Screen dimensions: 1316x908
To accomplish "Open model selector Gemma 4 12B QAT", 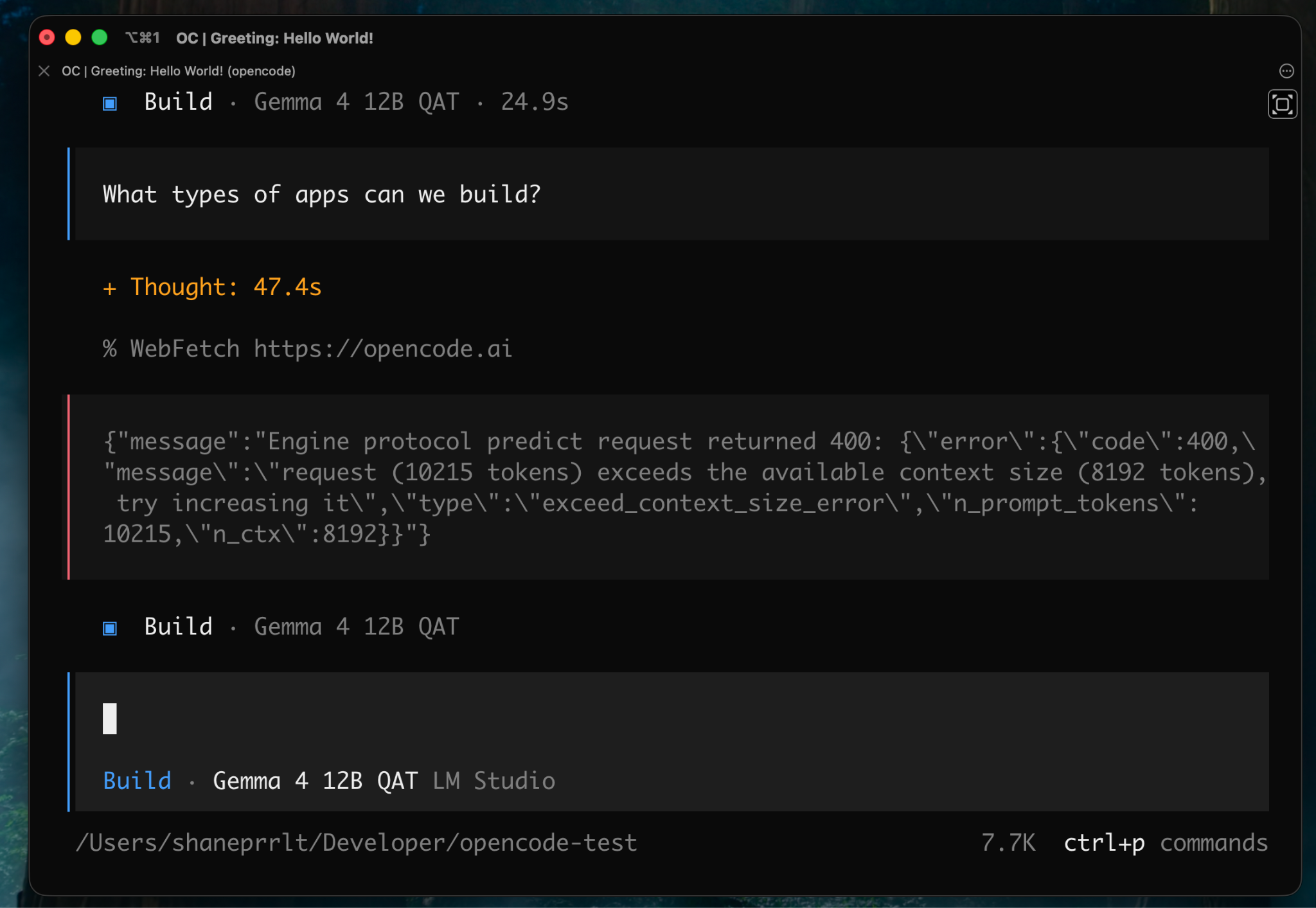I will 316,781.
